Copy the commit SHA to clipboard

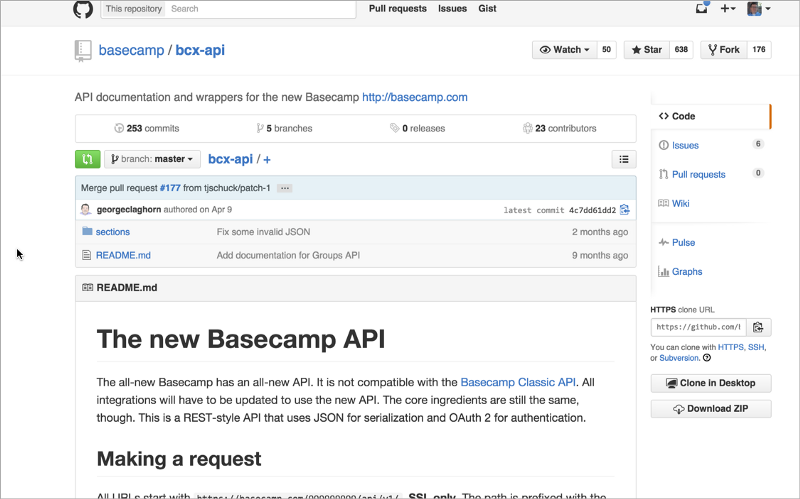point(625,210)
